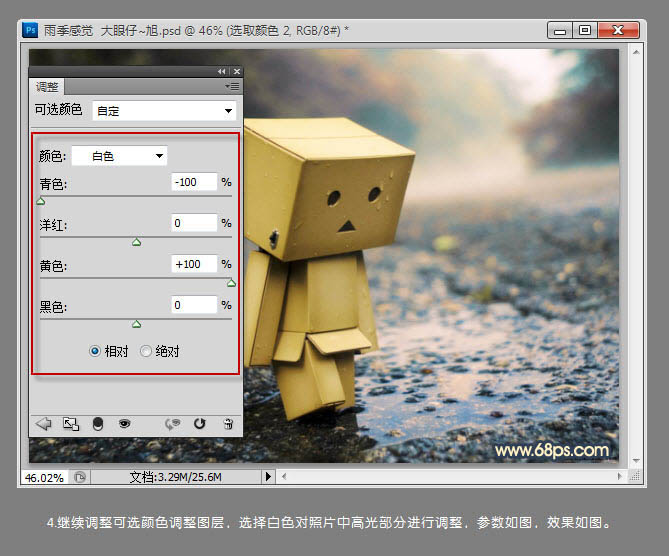The width and height of the screenshot is (669, 556).
Task: Open the 自定 preset dropdown
Action: (164, 111)
